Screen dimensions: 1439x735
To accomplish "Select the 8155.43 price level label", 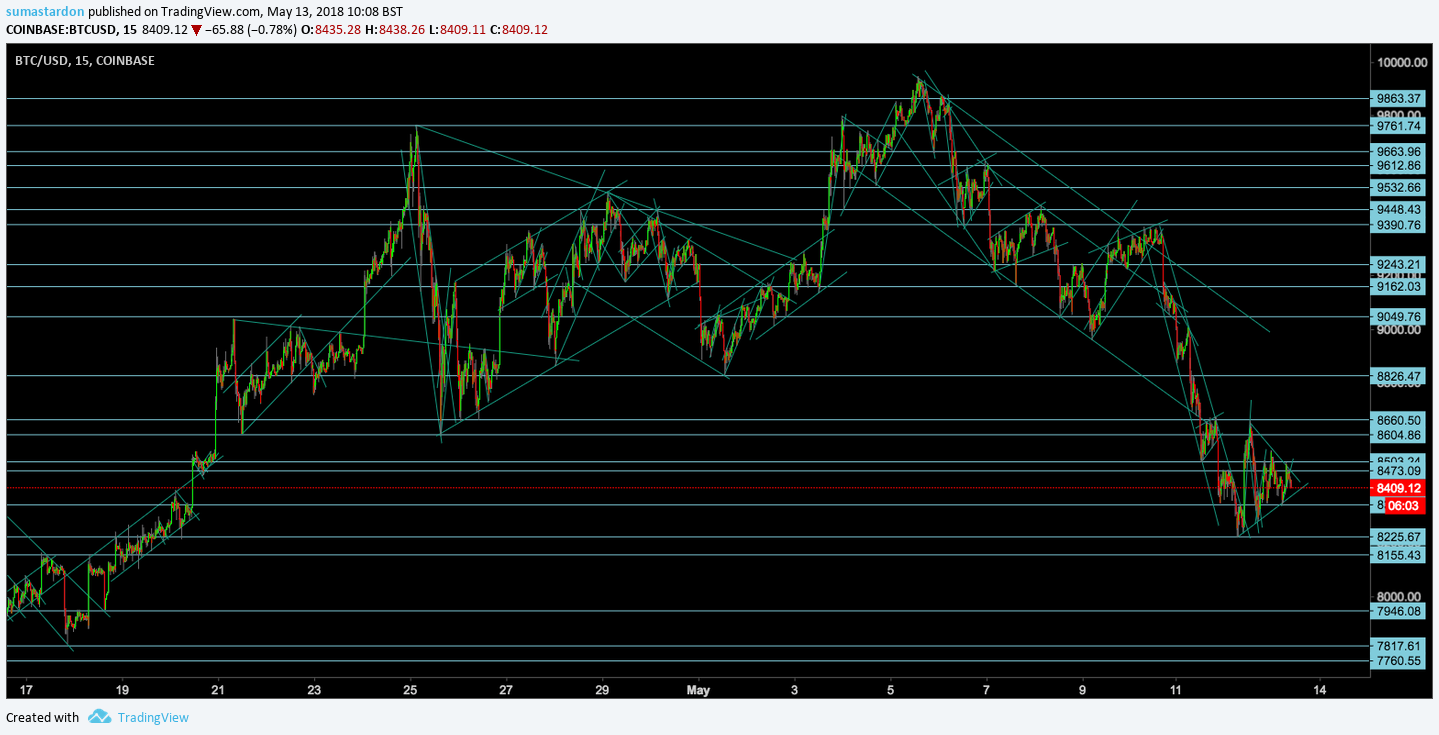I will (1399, 555).
